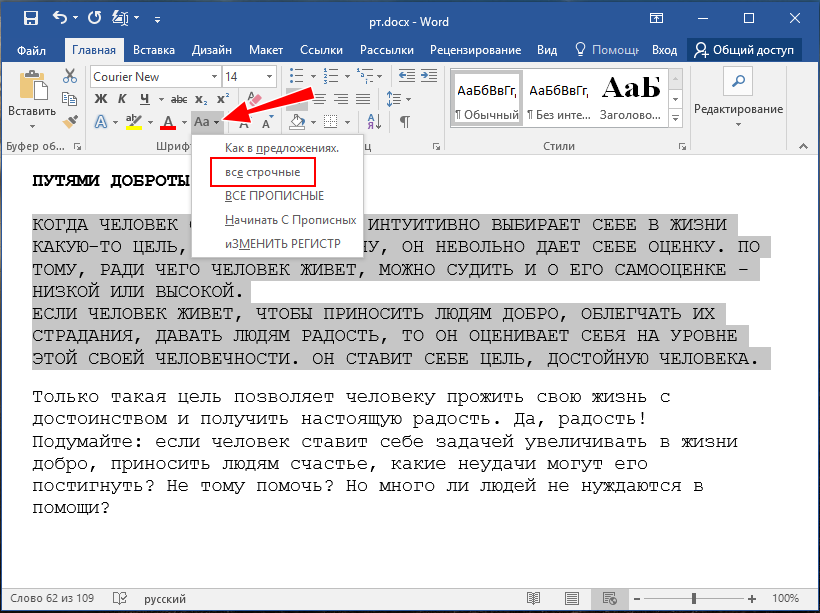Toggle italic К formatting
Viewport: 820px width, 613px height.
tap(122, 99)
